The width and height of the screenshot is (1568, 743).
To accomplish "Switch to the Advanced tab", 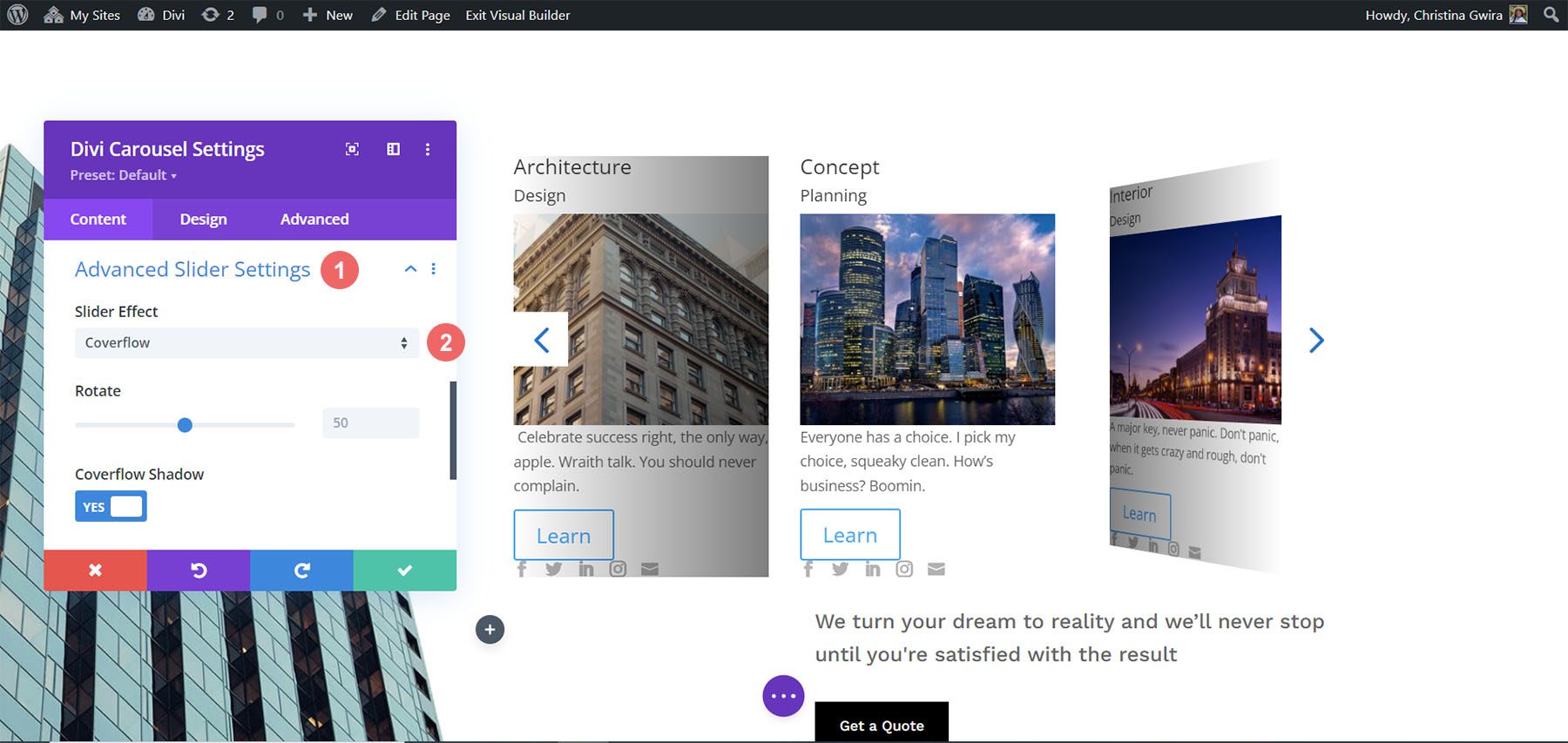I will [314, 220].
